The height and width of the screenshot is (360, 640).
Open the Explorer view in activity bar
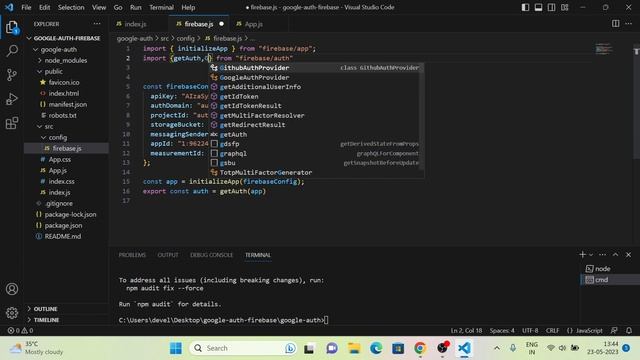coord(12,28)
